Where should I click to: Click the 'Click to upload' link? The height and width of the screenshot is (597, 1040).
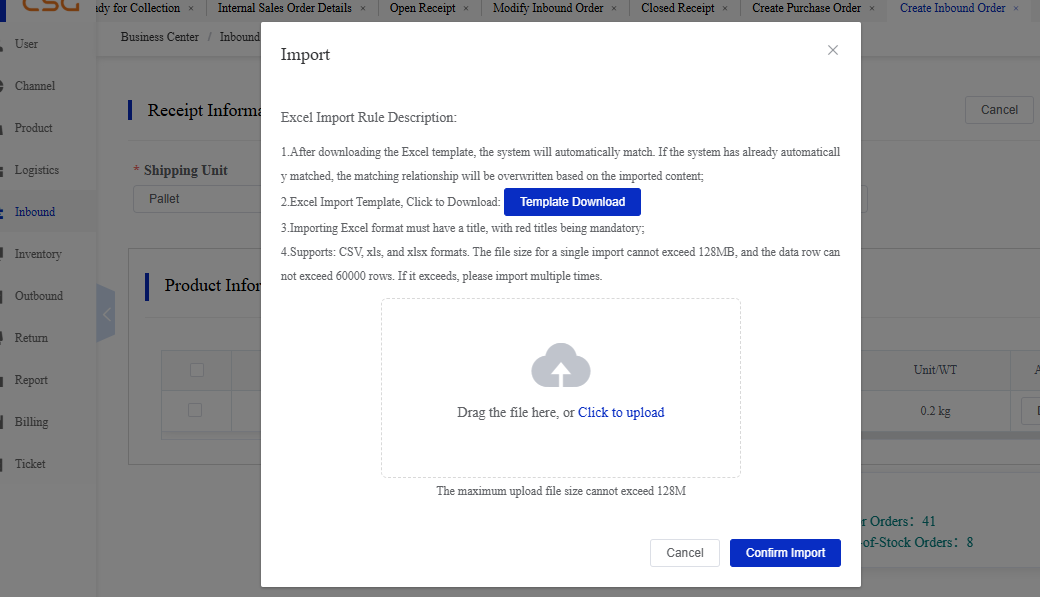click(621, 413)
